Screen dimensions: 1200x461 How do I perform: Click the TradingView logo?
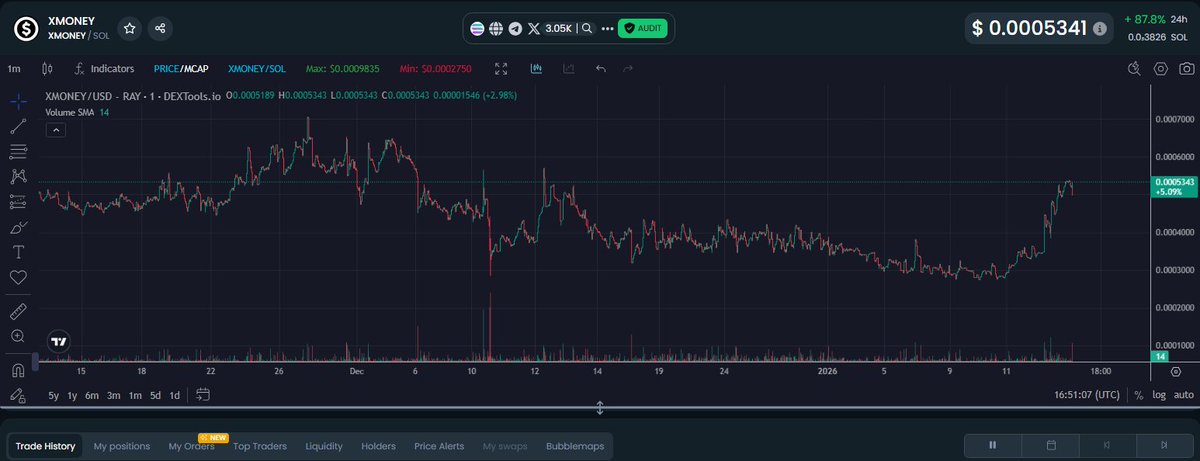59,341
